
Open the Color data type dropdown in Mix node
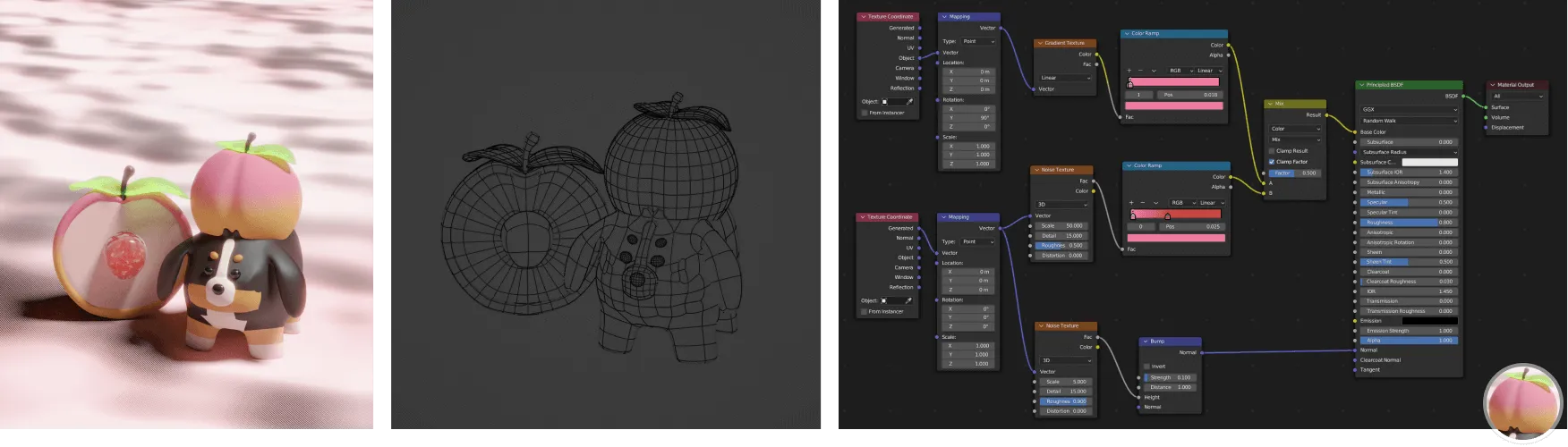pyautogui.click(x=1295, y=129)
